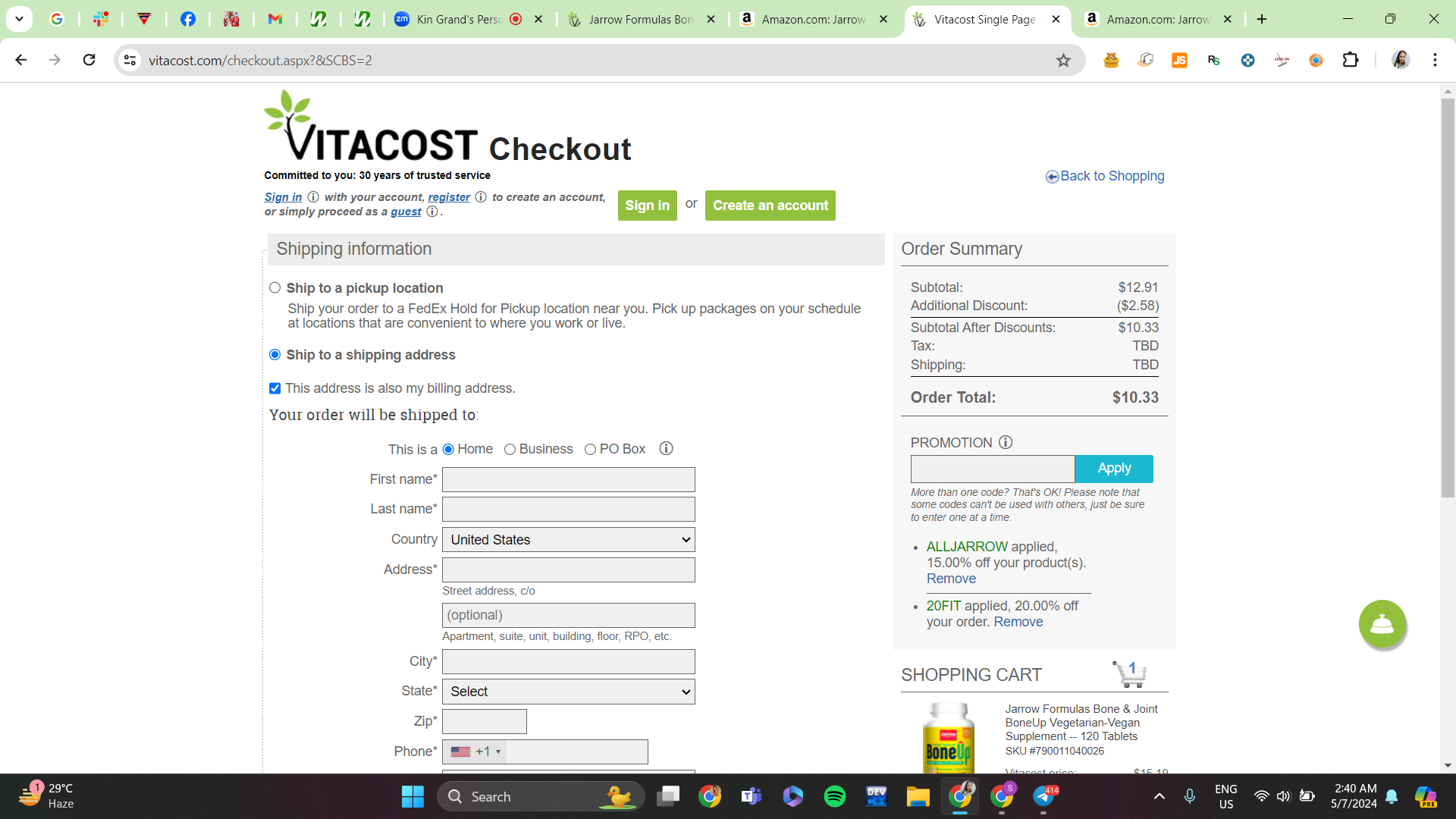The width and height of the screenshot is (1456, 819).
Task: Open Task View on taskbar
Action: [667, 796]
